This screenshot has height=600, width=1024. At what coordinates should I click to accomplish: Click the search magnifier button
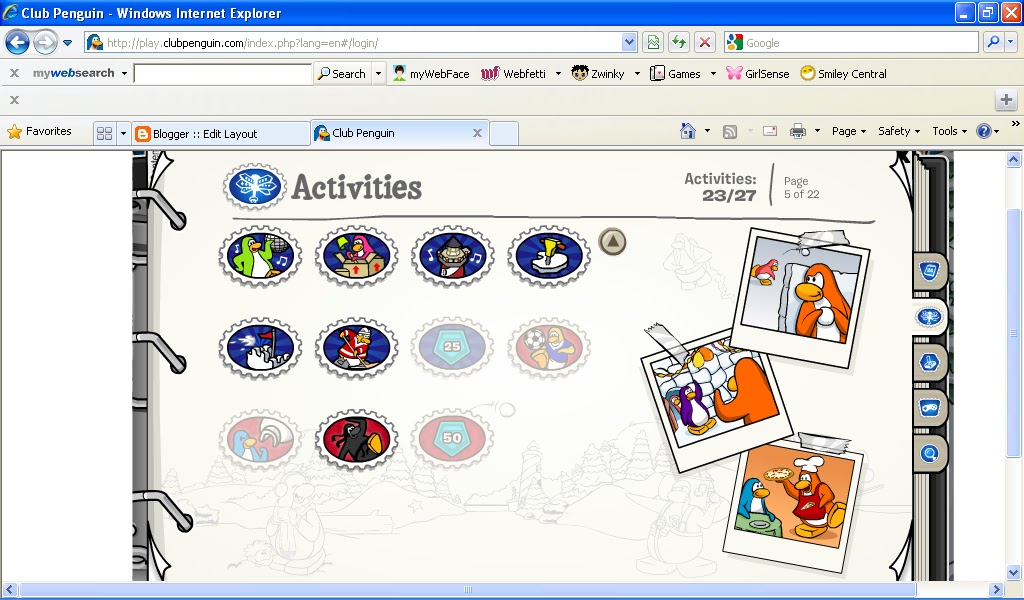[x=993, y=42]
